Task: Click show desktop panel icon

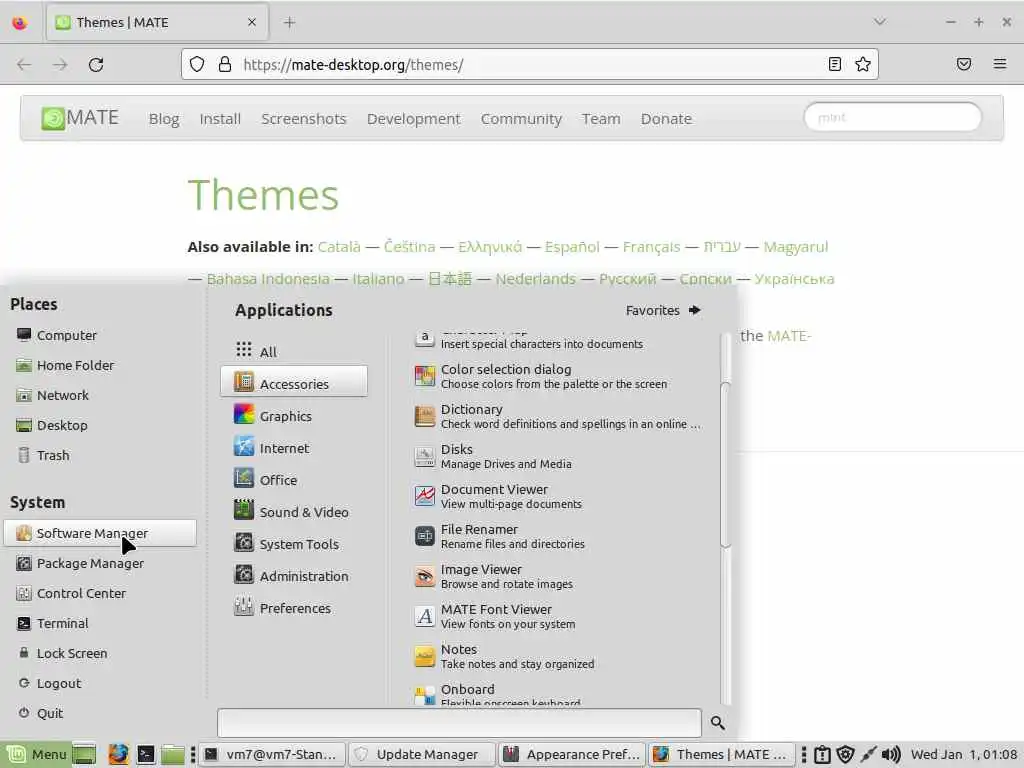Action: point(84,754)
